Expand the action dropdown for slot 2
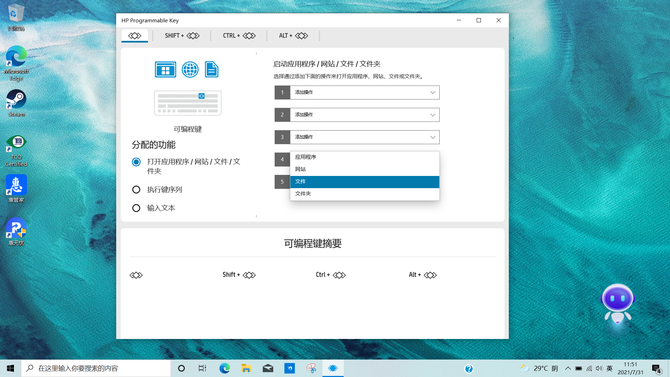Viewport: 670px width, 377px height. tap(357, 115)
